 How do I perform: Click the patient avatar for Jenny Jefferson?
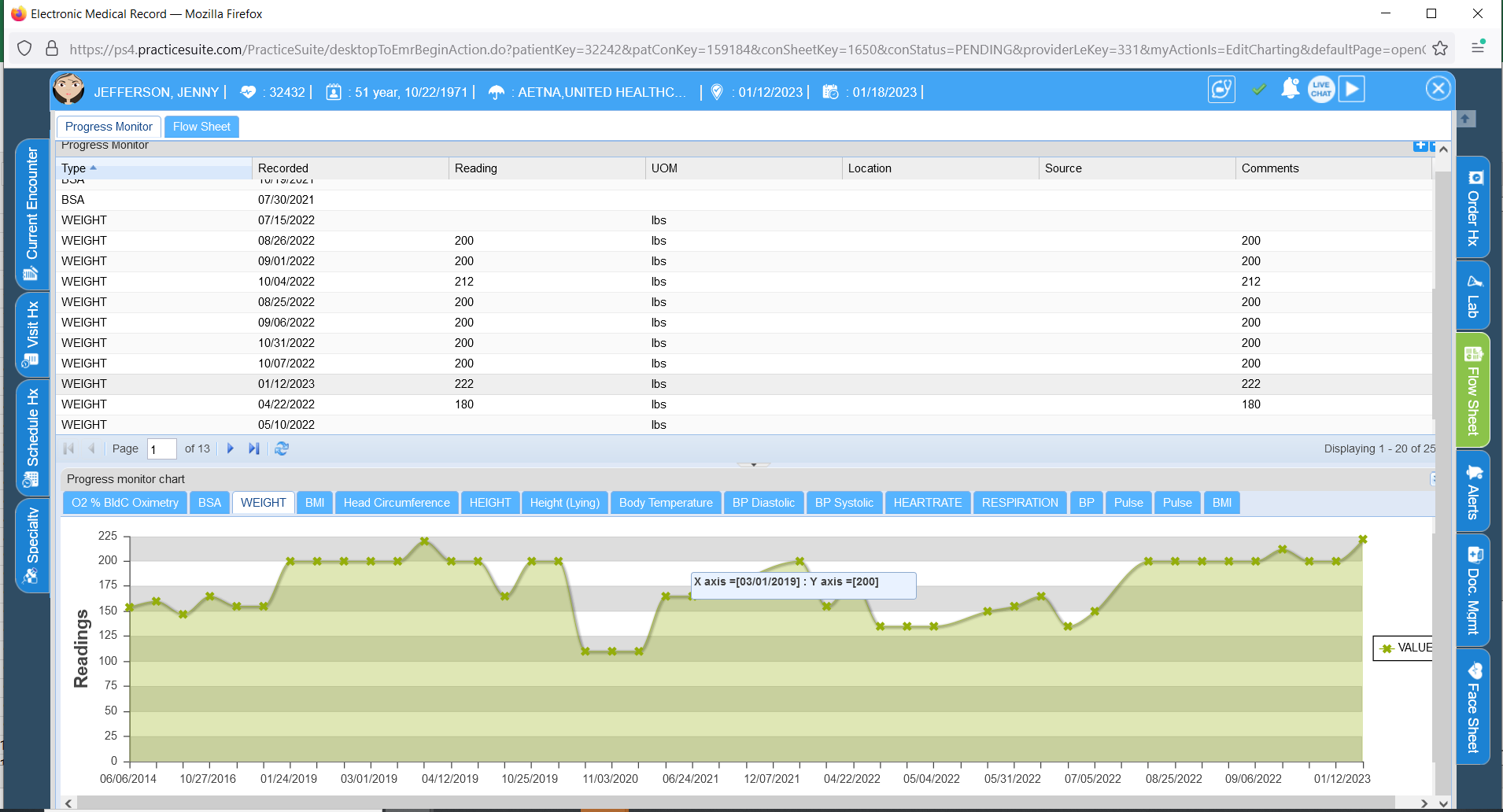tap(68, 89)
